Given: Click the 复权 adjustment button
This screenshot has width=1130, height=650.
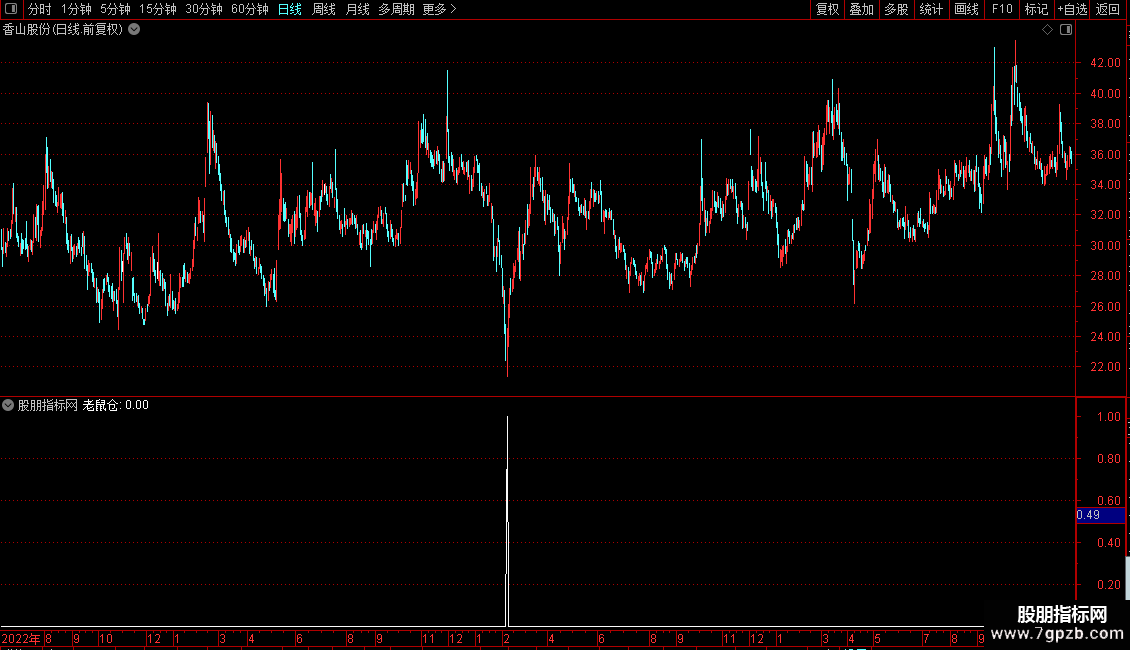Looking at the screenshot, I should [827, 9].
